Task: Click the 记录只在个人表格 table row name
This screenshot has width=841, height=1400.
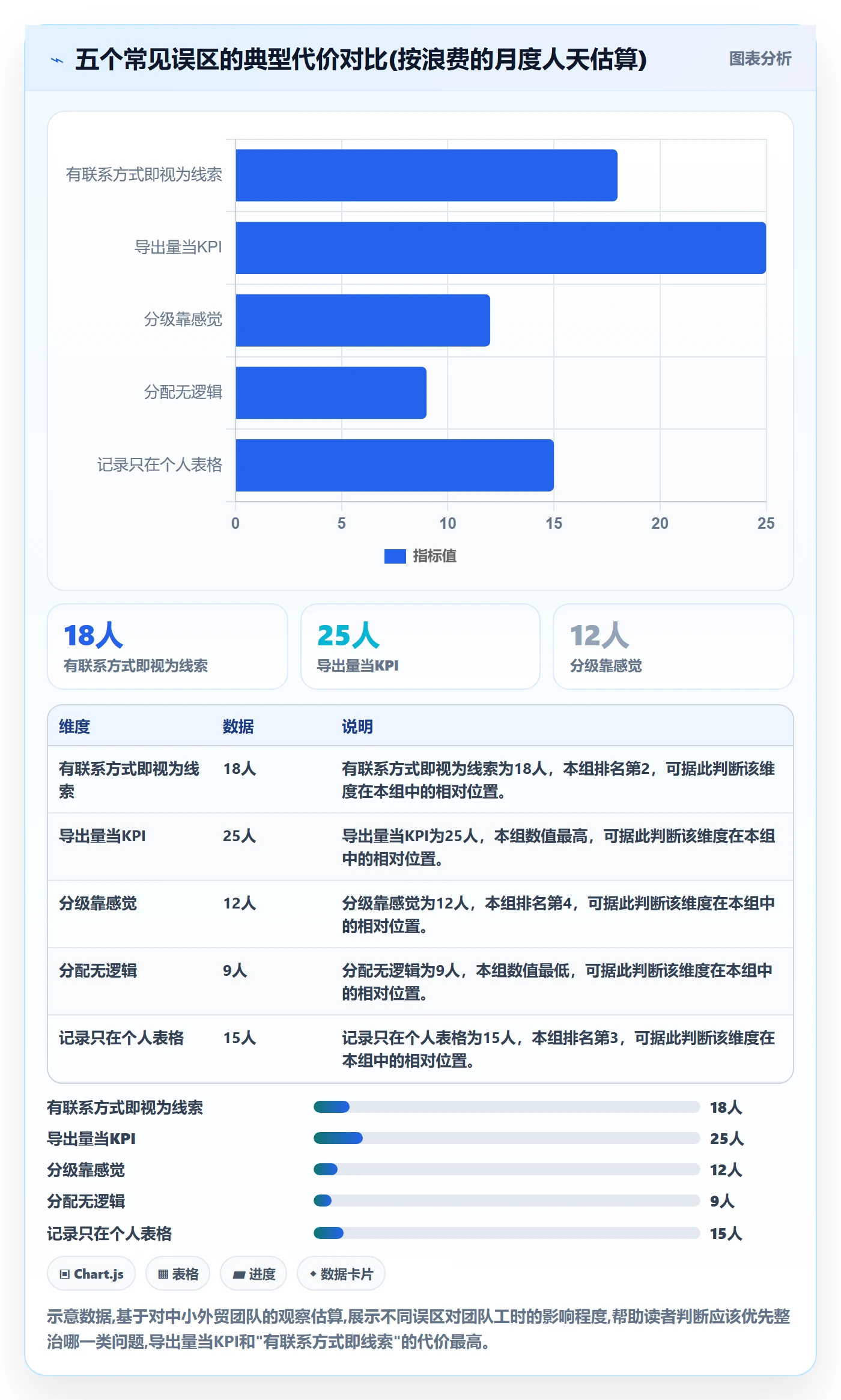Action: point(121,1038)
